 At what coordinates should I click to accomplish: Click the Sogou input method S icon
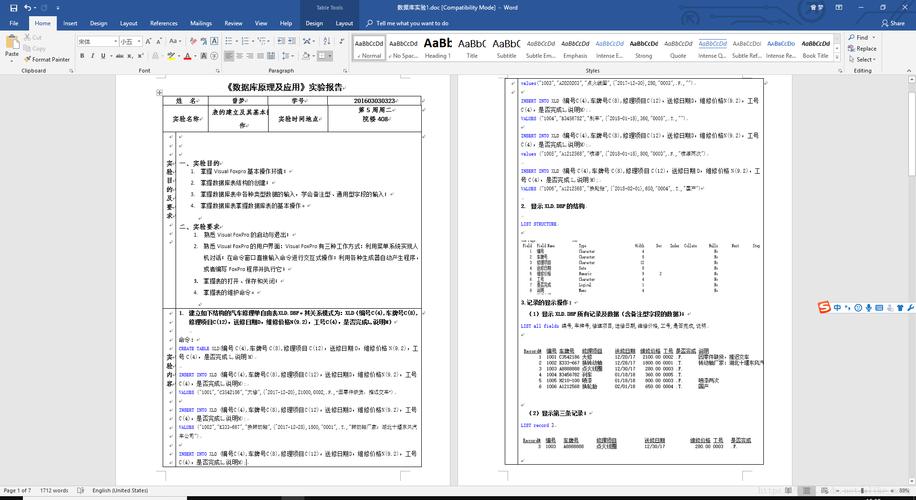[824, 307]
